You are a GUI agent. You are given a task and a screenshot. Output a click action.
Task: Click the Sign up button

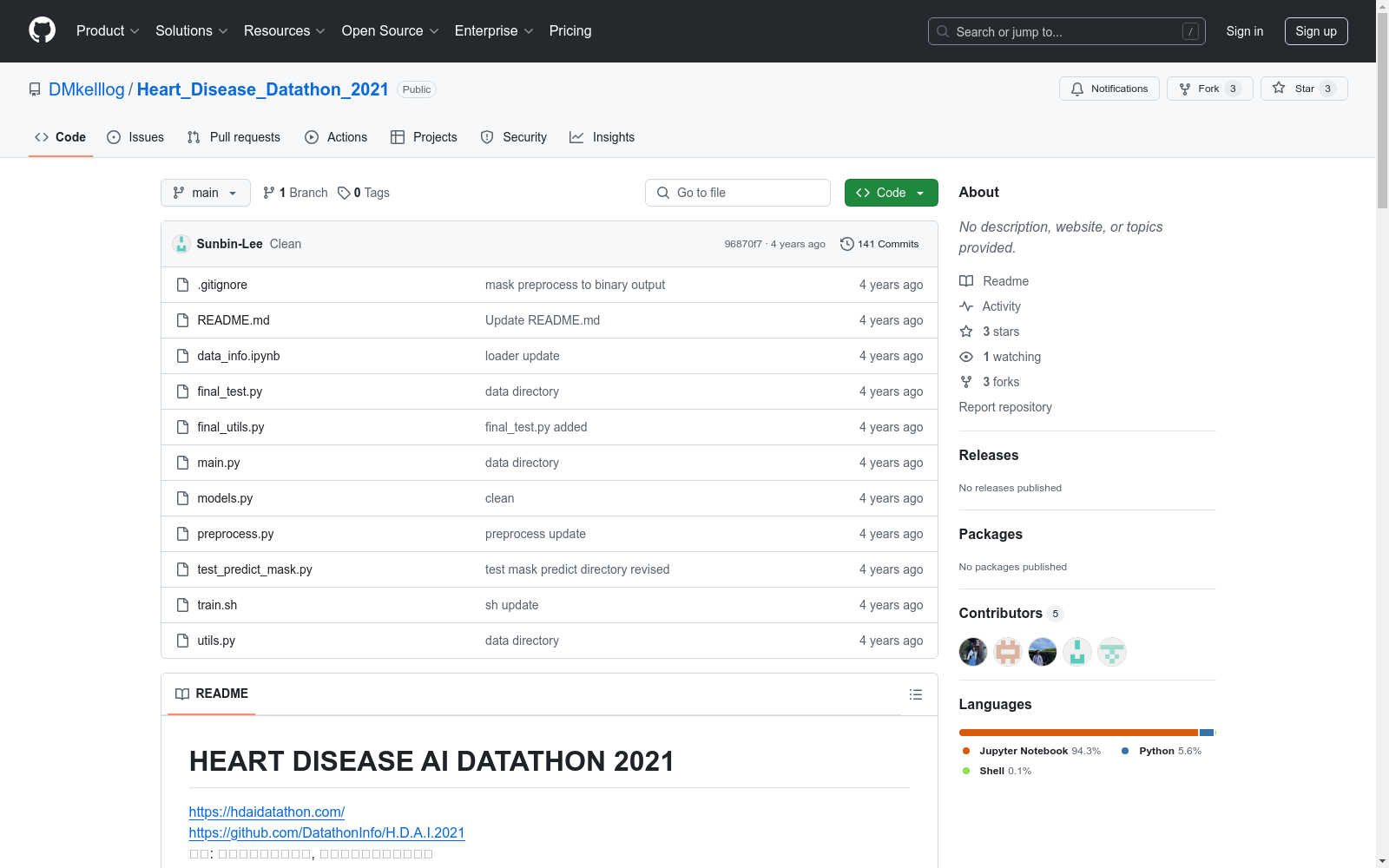tap(1316, 31)
